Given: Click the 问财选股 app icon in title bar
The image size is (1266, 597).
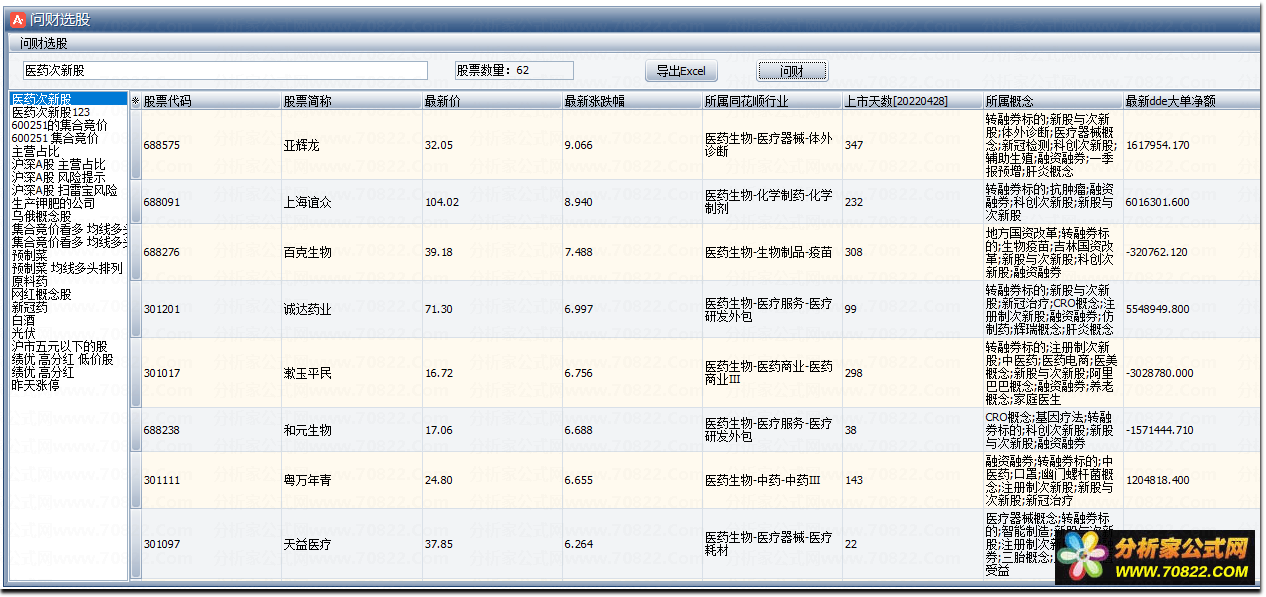Looking at the screenshot, I should (17, 18).
